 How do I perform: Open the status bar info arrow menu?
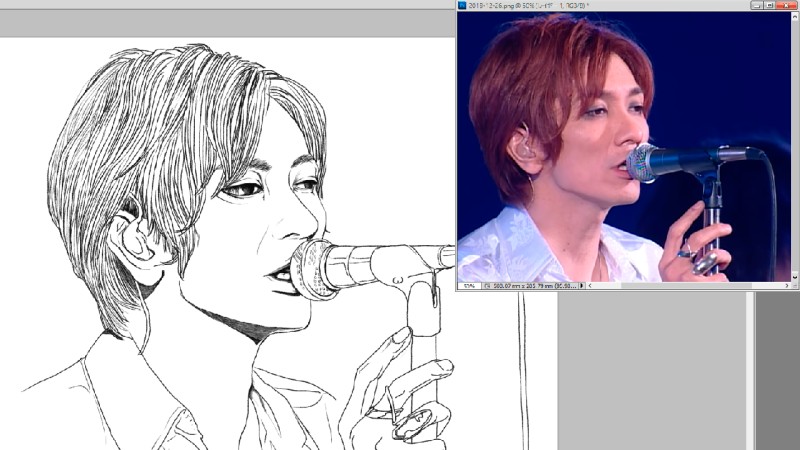[582, 286]
